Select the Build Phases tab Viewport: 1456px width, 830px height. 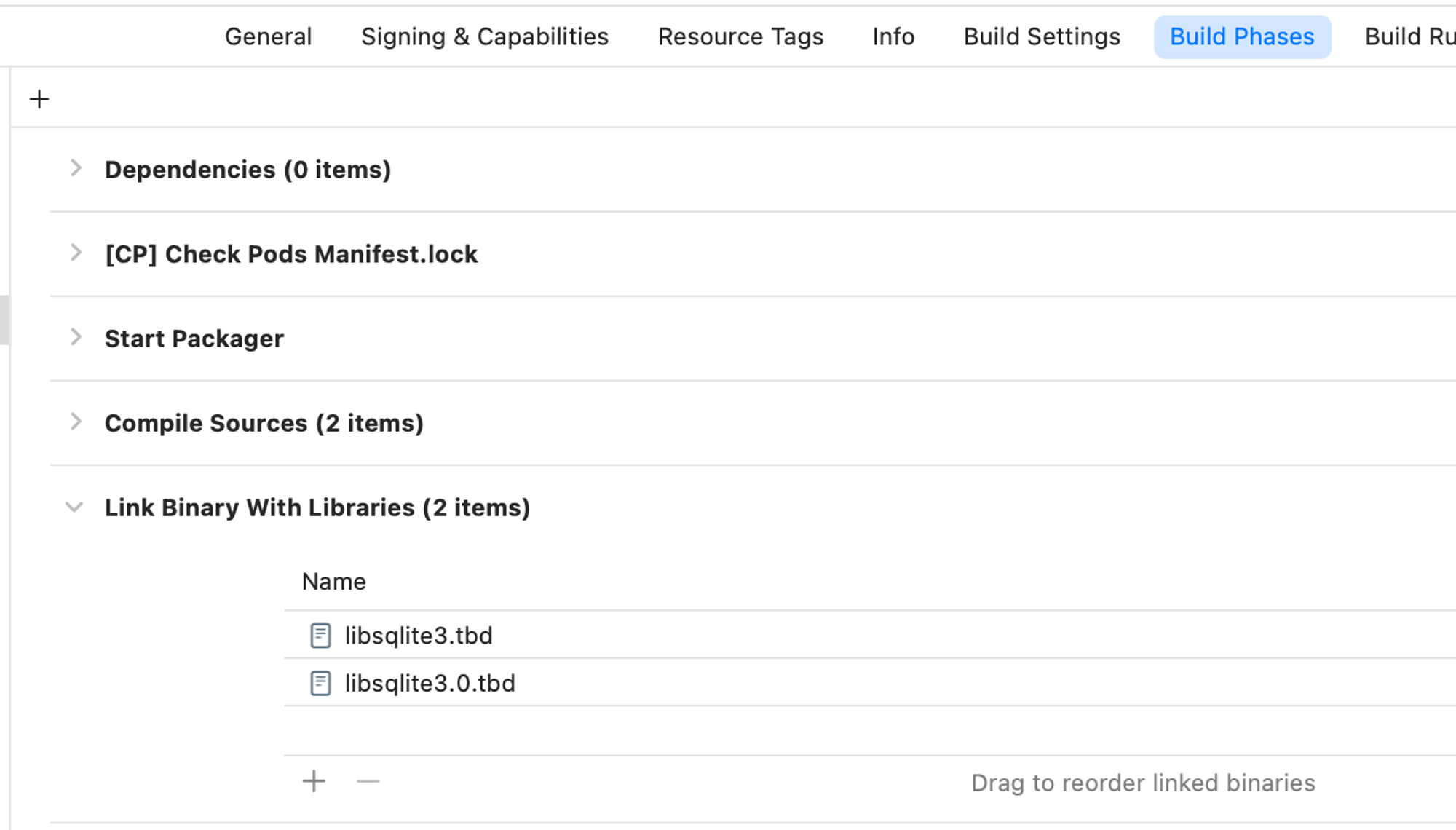pos(1242,37)
